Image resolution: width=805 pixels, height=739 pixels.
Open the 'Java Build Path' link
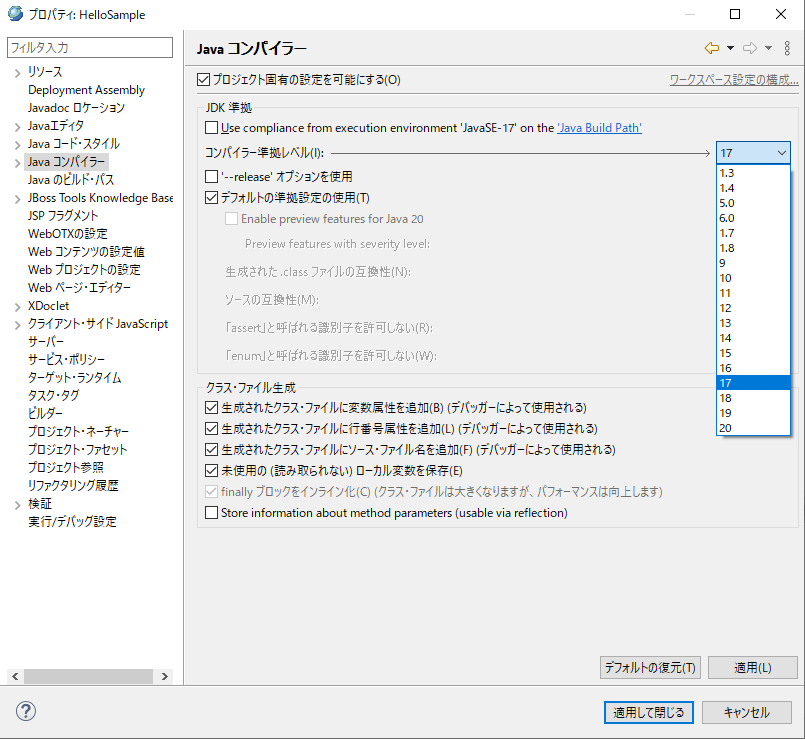pyautogui.click(x=599, y=128)
